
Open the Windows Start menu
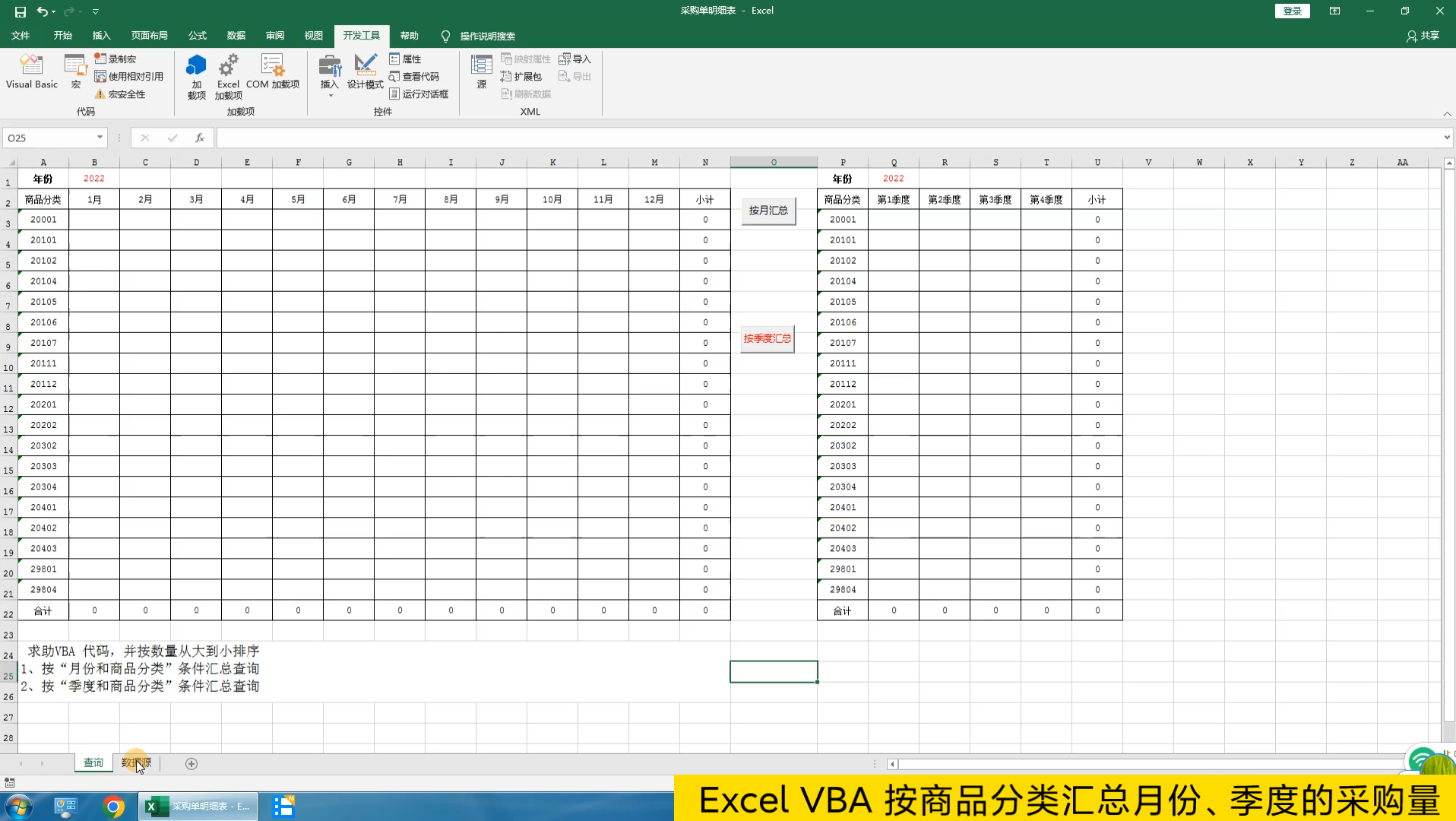19,806
